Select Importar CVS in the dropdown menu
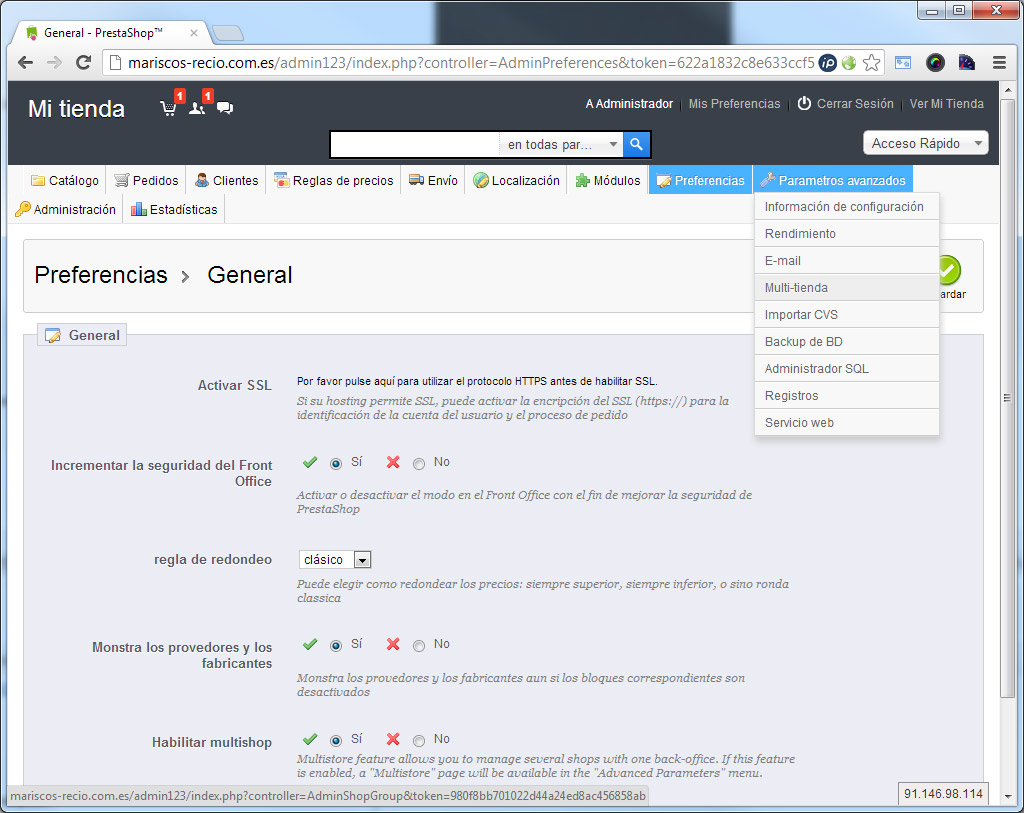The width and height of the screenshot is (1024, 813). tap(847, 314)
